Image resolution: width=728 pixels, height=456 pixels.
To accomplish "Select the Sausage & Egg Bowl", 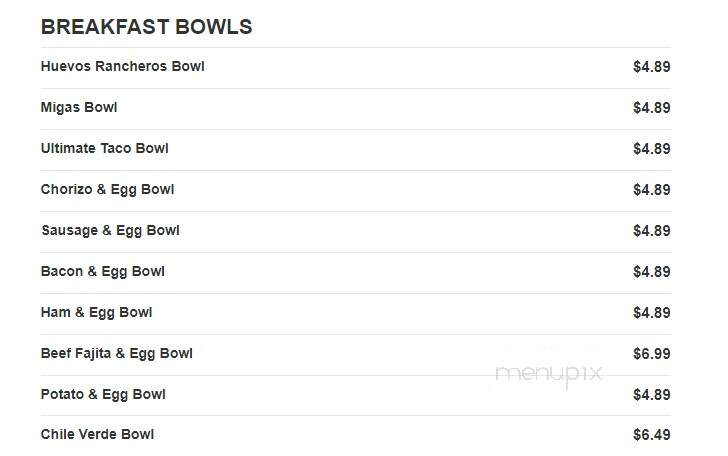I will point(110,231).
